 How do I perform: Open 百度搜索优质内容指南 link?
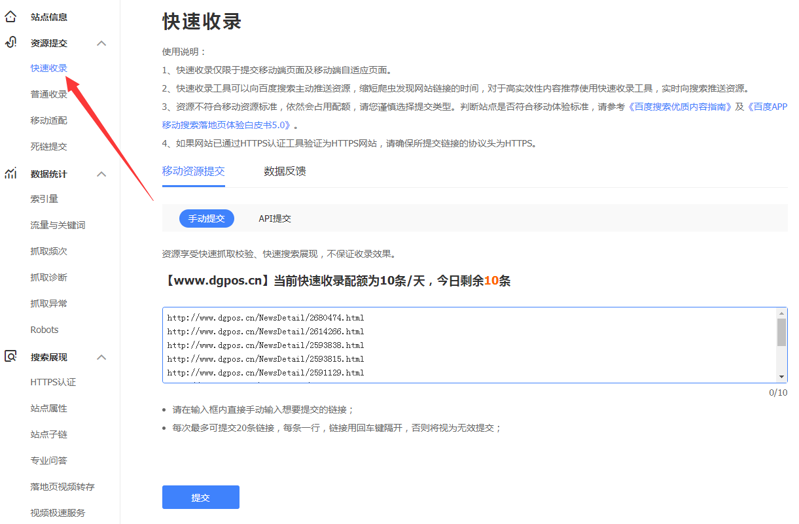pyautogui.click(x=679, y=106)
